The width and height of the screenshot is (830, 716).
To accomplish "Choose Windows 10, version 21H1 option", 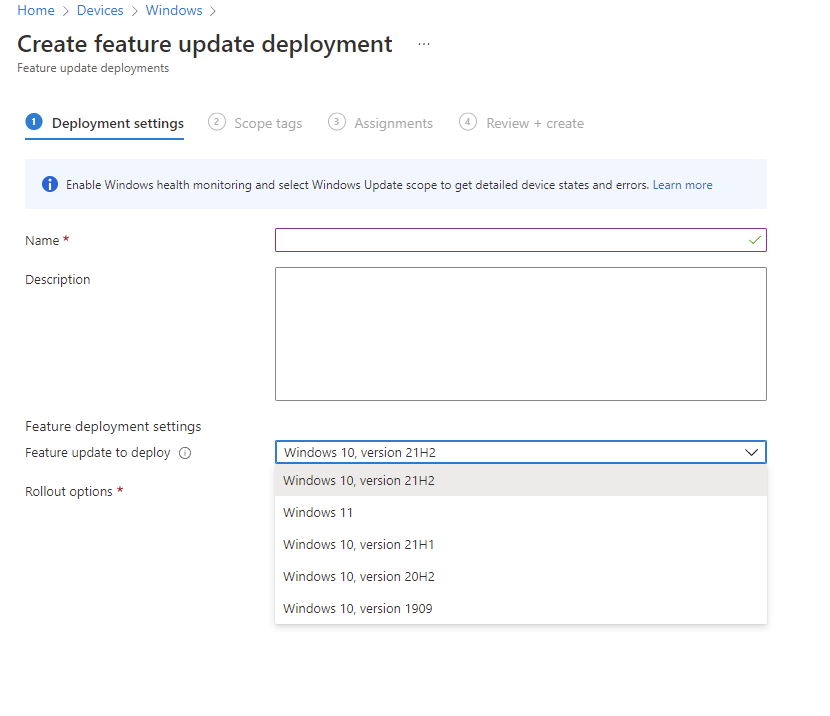I will 521,545.
